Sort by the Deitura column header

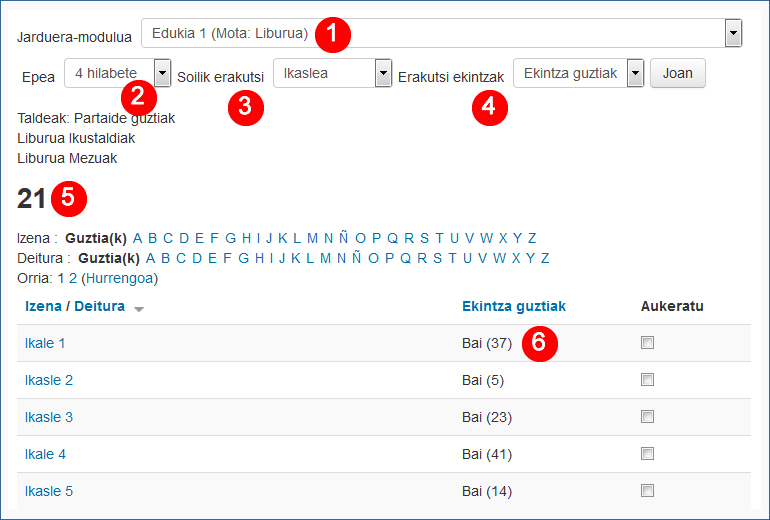click(100, 306)
